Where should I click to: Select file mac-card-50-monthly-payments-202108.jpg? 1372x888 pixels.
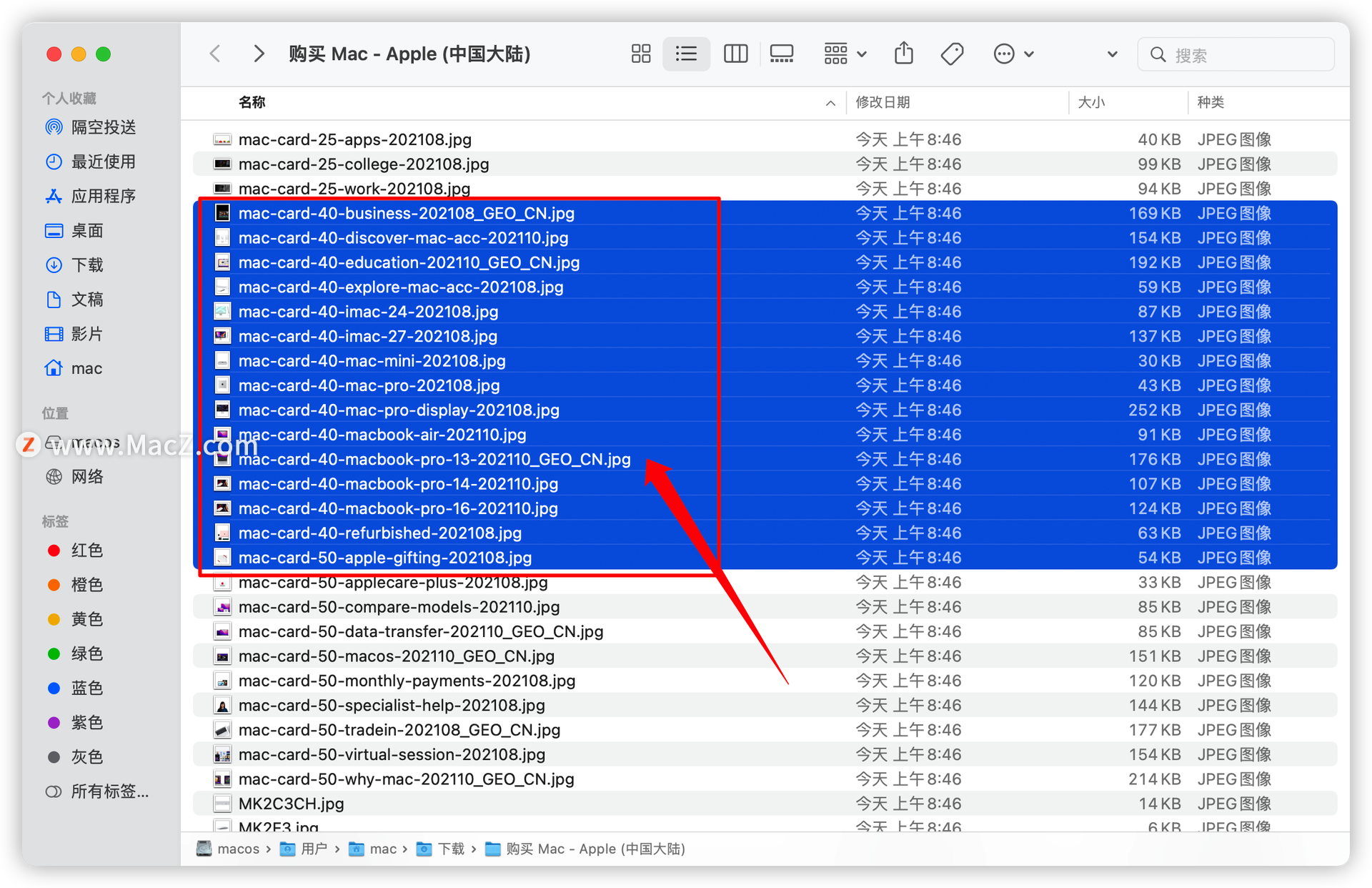[765, 680]
